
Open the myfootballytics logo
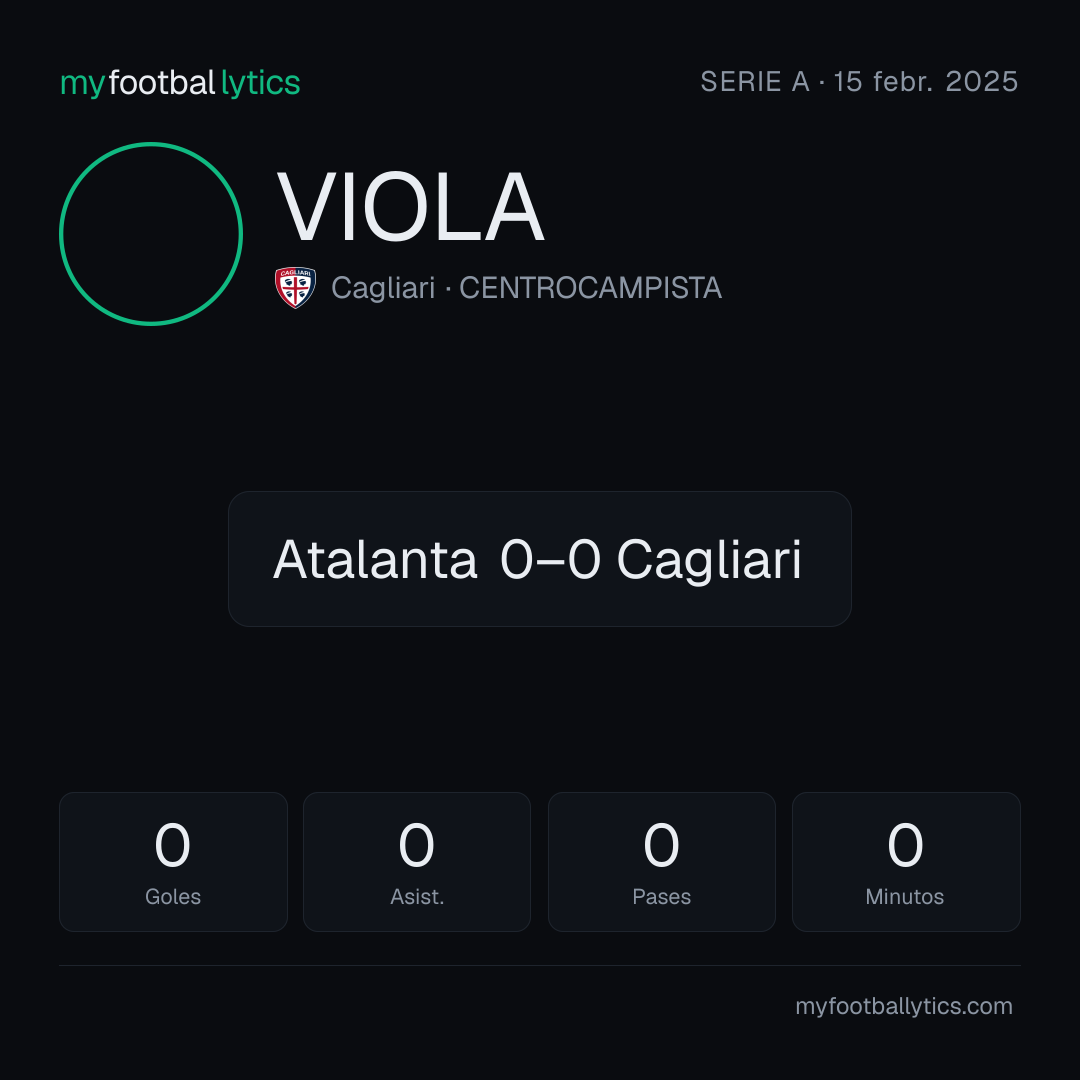[x=180, y=83]
